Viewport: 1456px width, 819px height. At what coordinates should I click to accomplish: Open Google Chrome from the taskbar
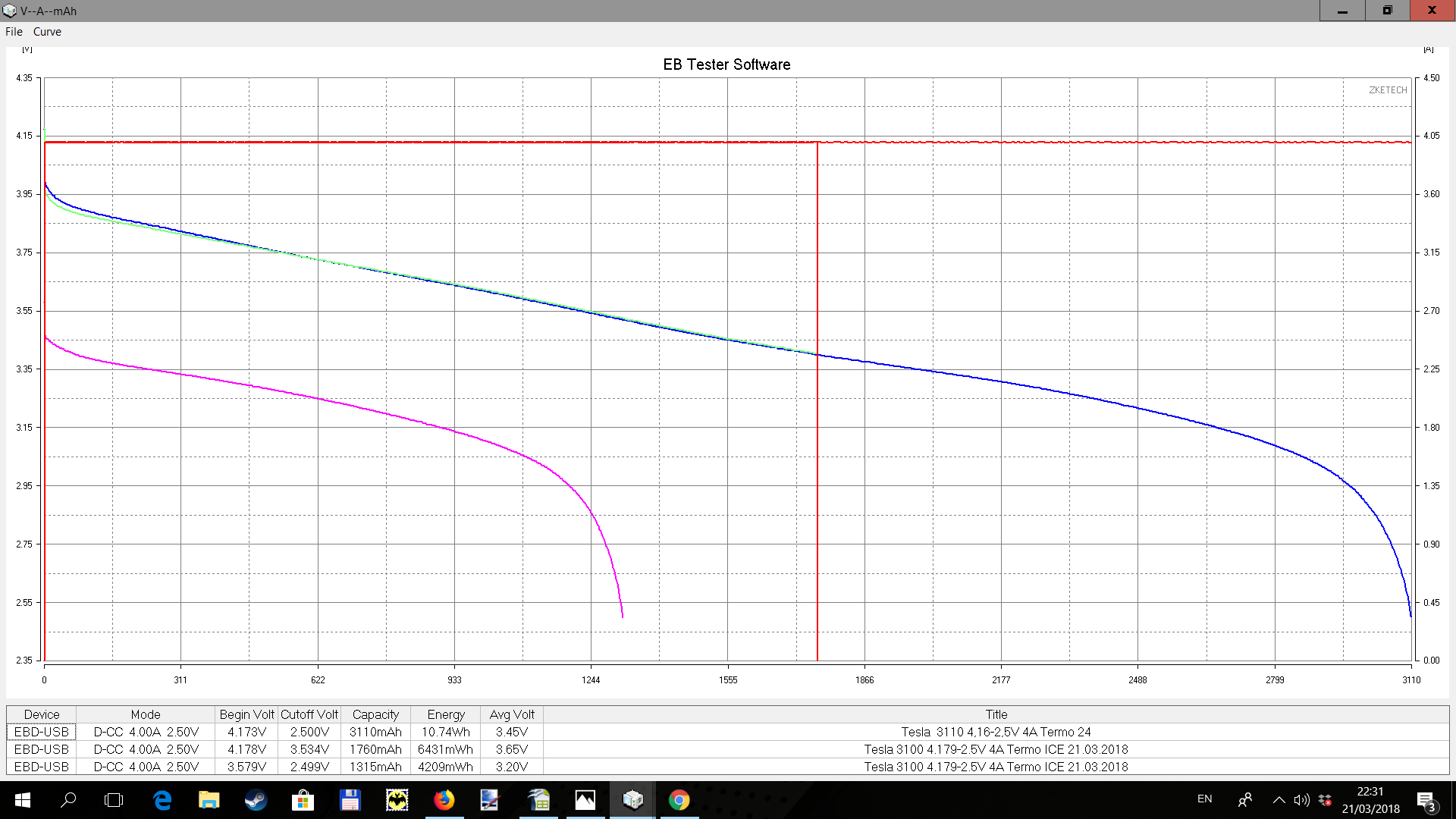coord(679,800)
